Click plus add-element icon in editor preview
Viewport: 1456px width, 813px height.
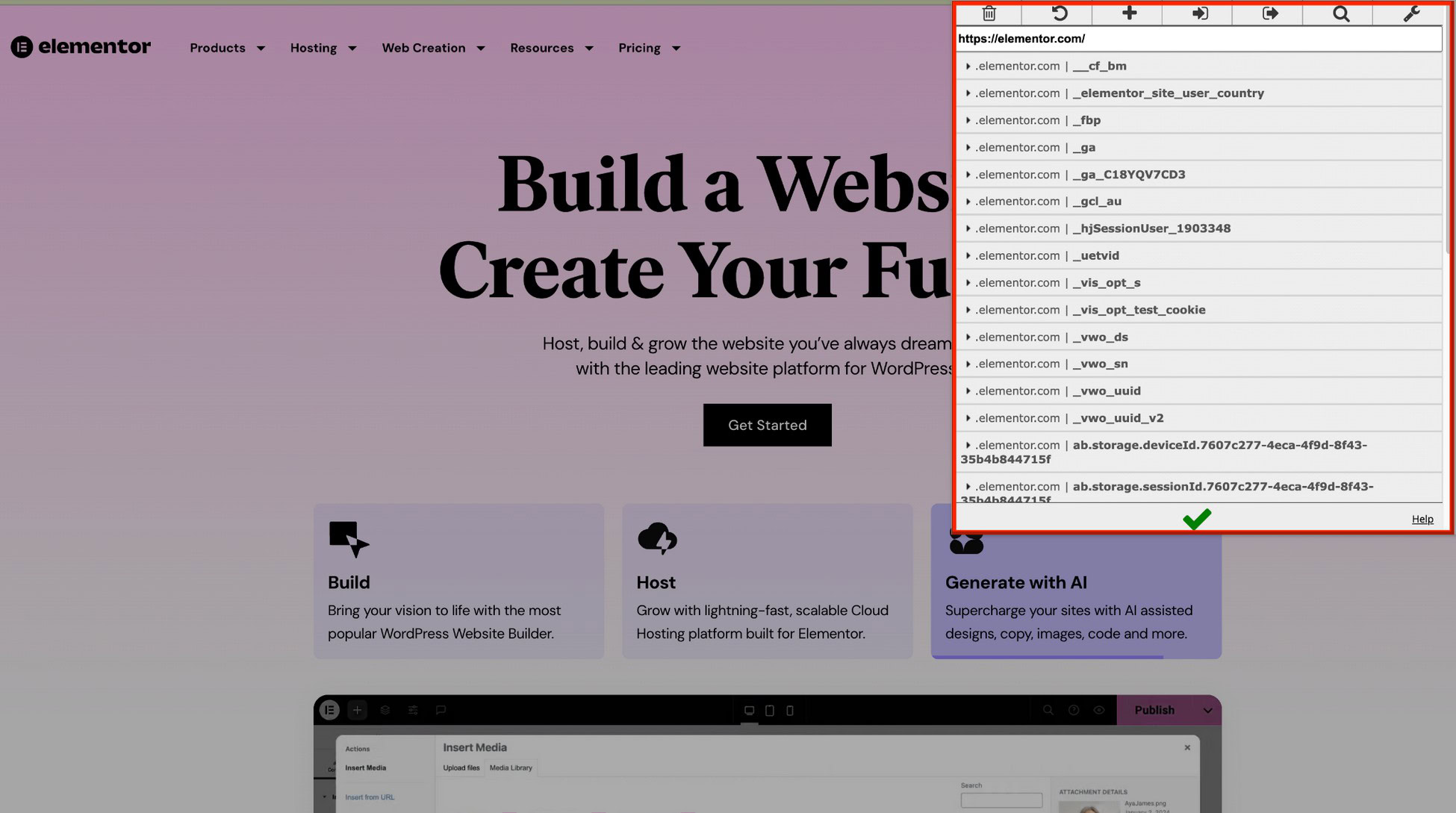pyautogui.click(x=357, y=710)
